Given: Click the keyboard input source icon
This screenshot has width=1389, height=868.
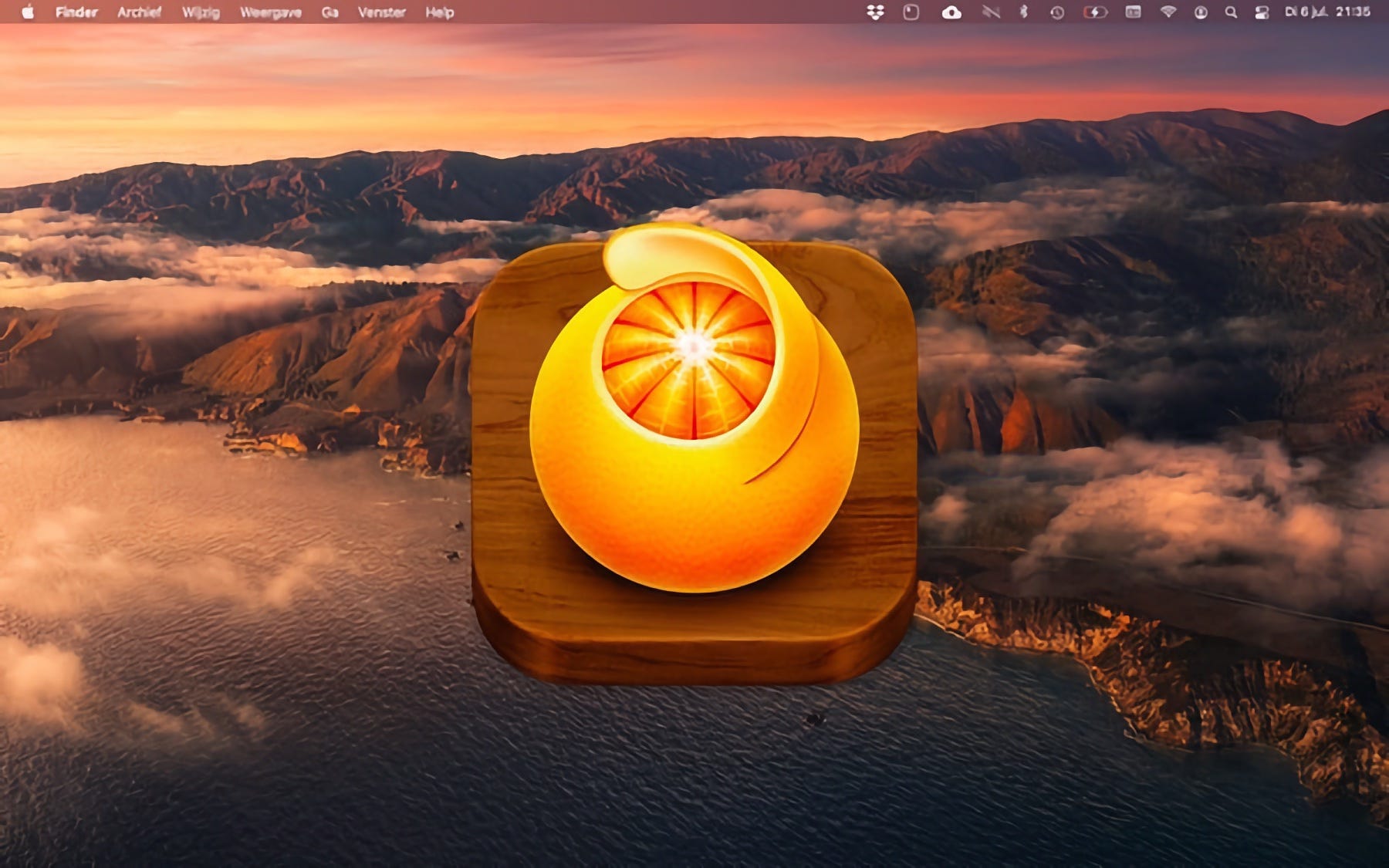Looking at the screenshot, I should tap(1133, 12).
